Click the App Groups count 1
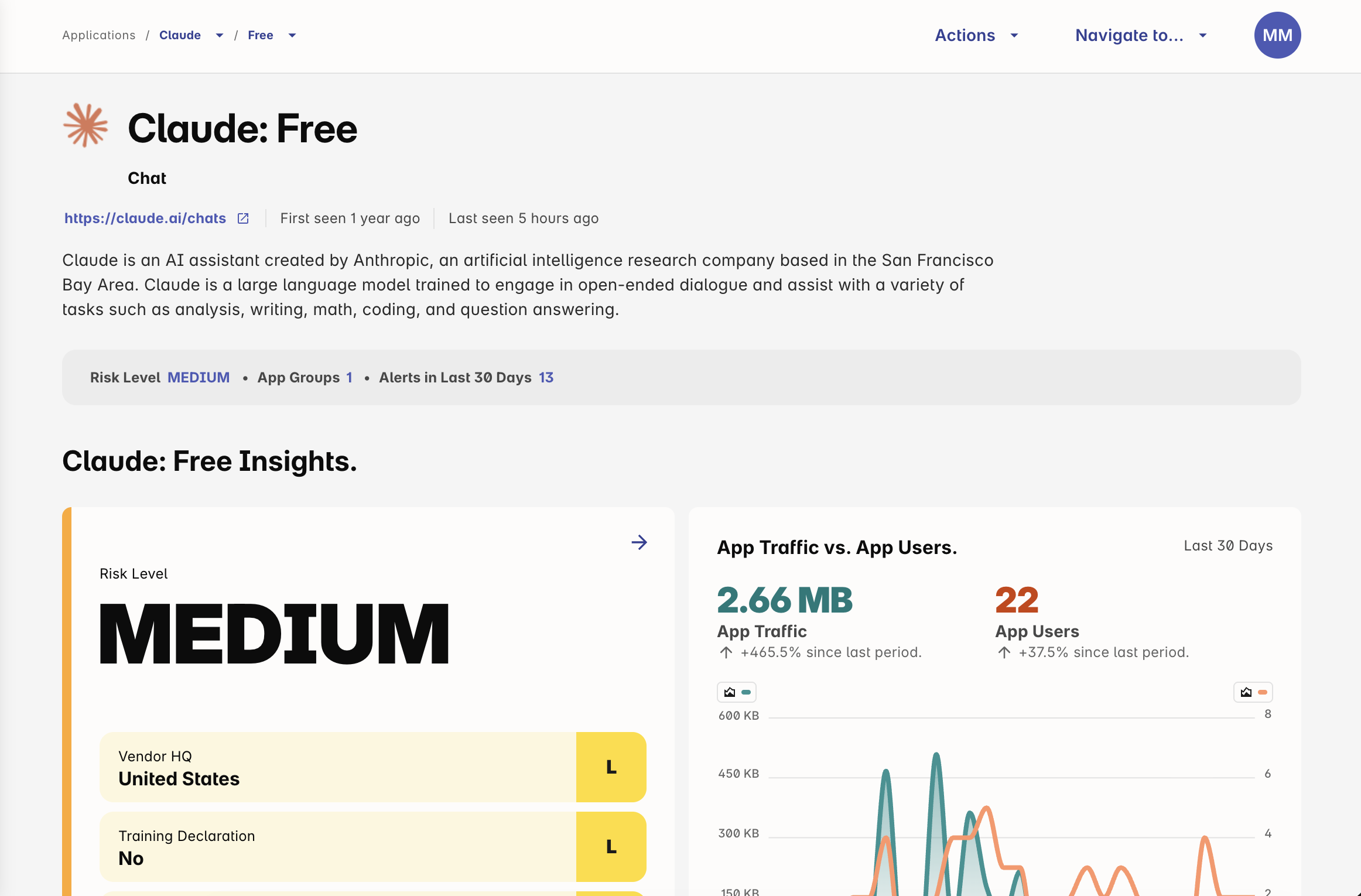The image size is (1361, 896). (x=349, y=378)
